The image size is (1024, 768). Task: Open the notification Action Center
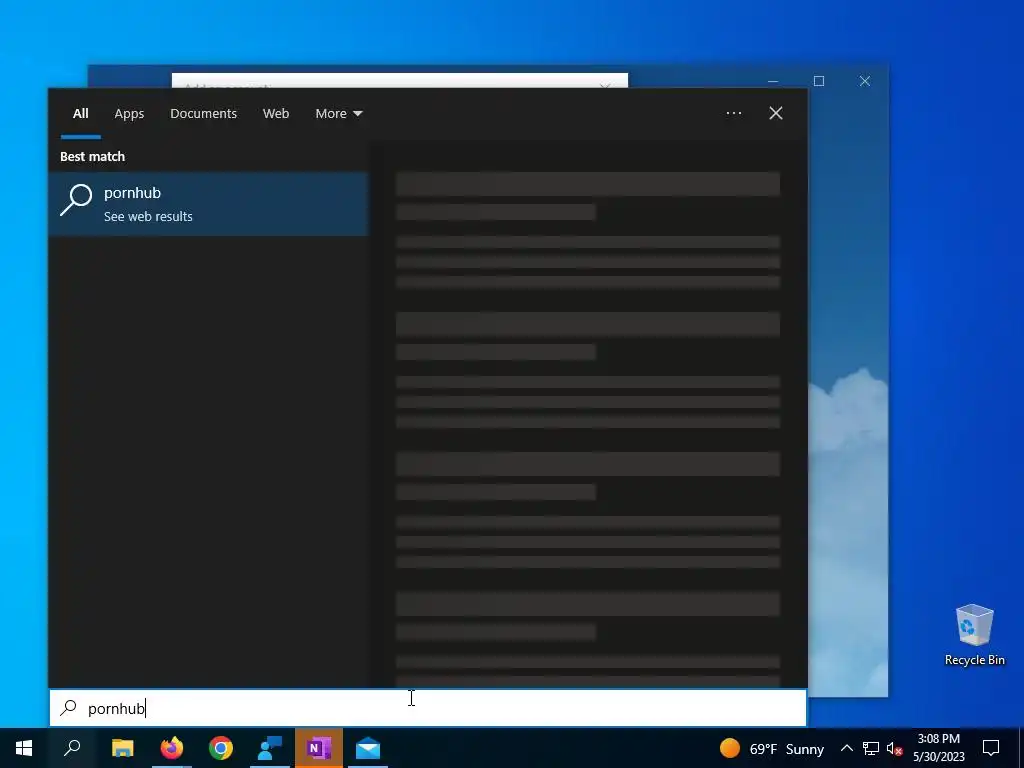click(991, 748)
